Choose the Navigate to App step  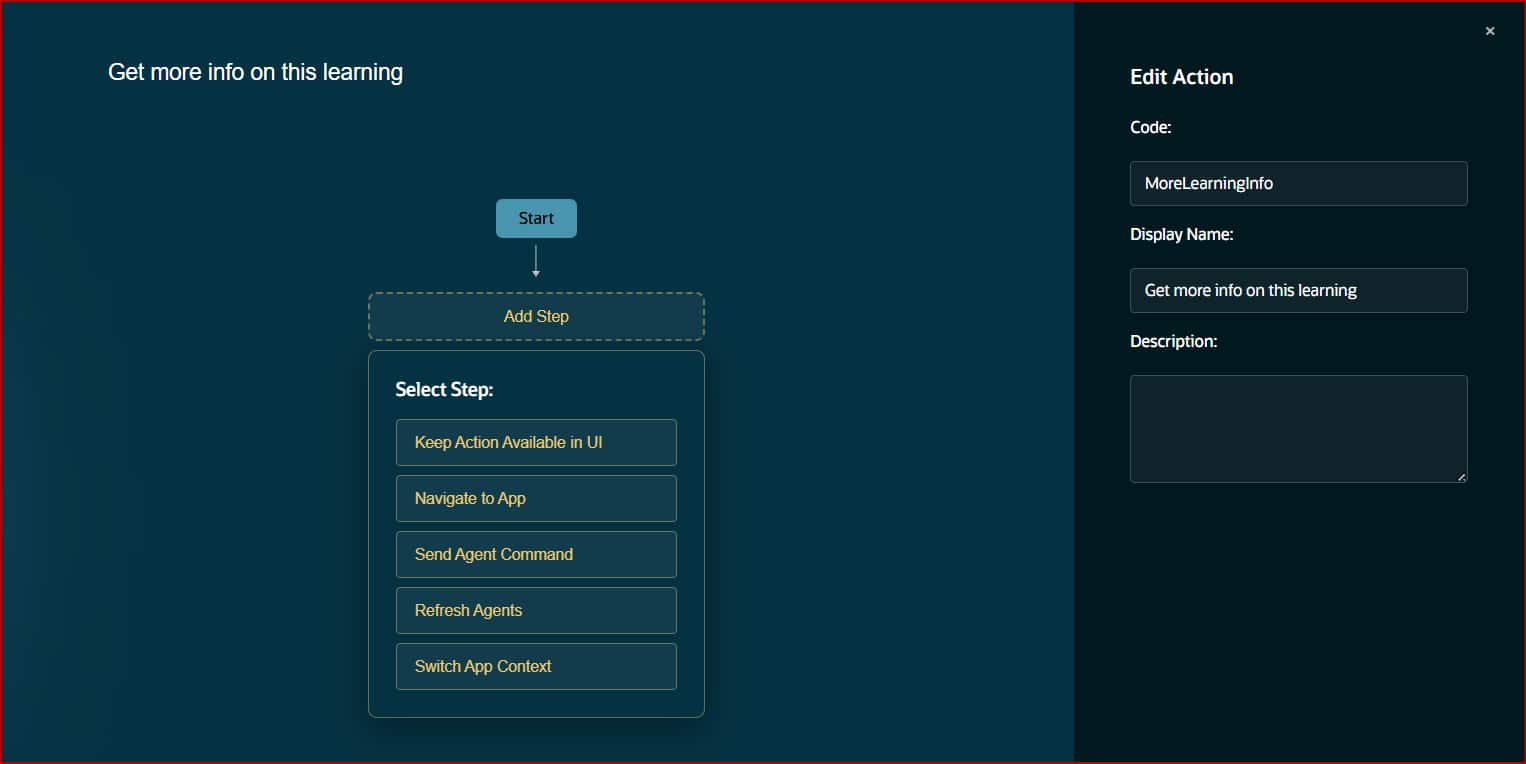coord(536,498)
